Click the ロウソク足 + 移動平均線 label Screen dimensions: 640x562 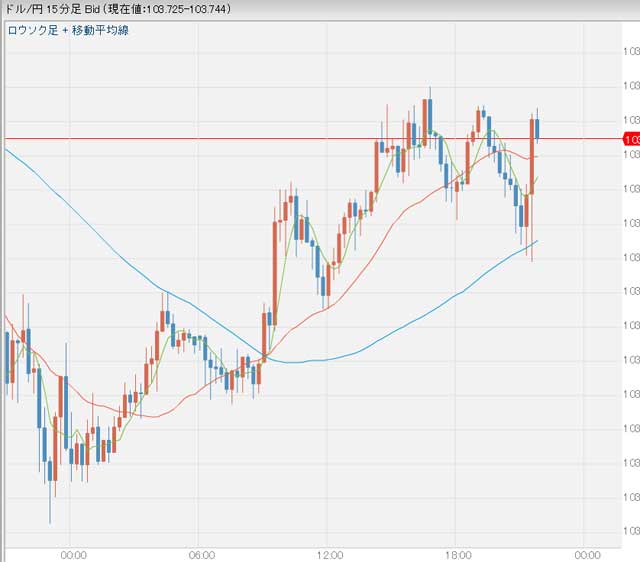coord(68,31)
